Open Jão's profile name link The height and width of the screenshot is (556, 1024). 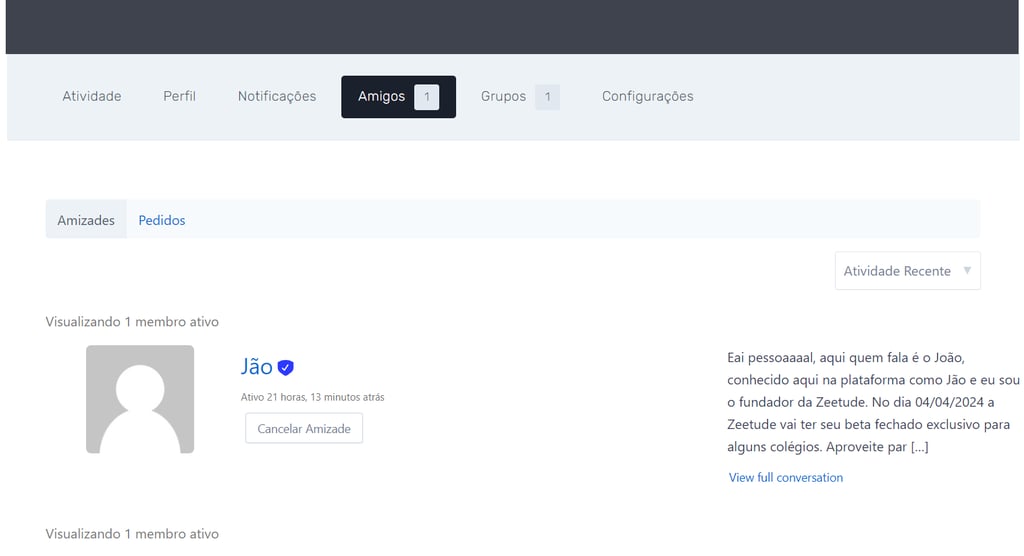[x=257, y=367]
